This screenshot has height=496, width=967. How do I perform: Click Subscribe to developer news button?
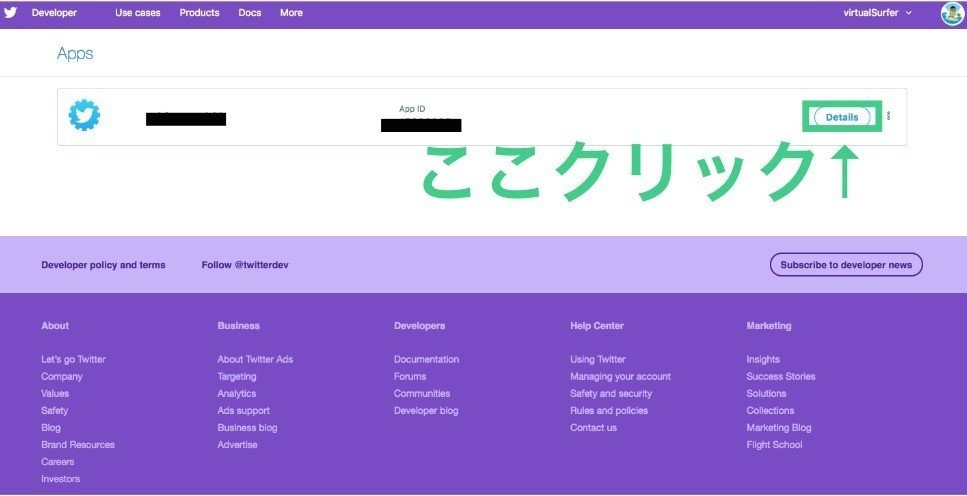[x=846, y=265]
